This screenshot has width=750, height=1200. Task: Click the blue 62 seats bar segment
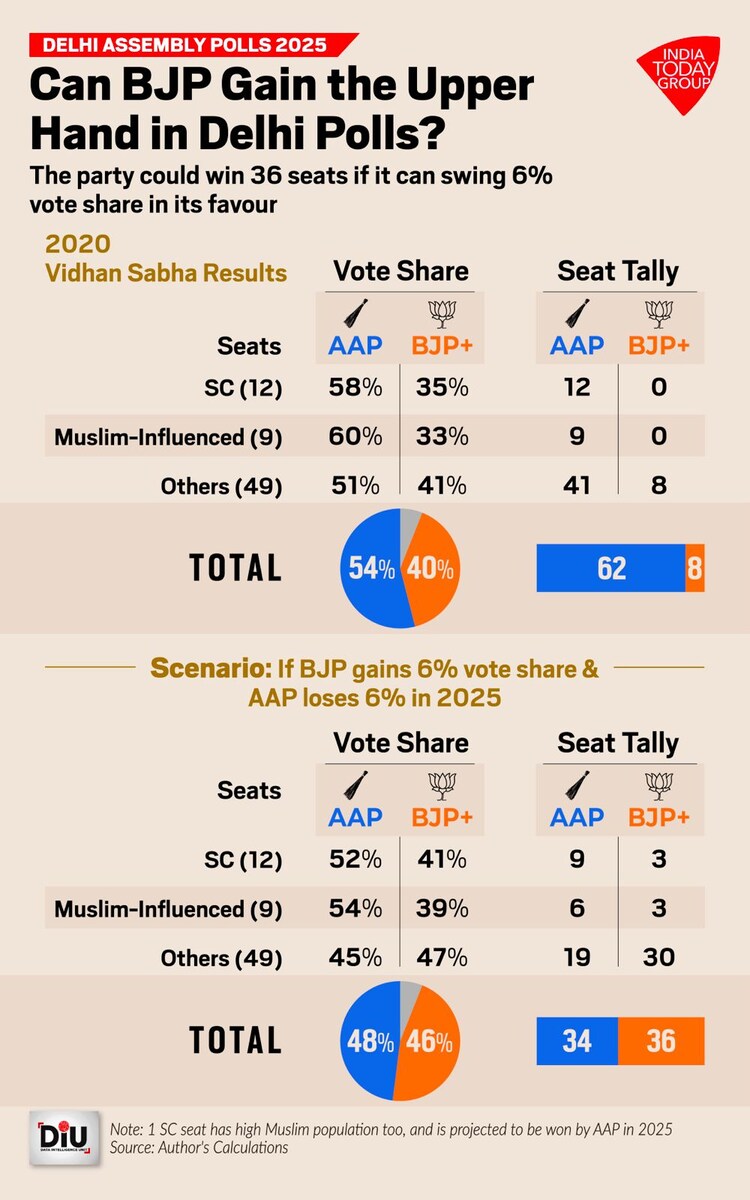tap(611, 568)
